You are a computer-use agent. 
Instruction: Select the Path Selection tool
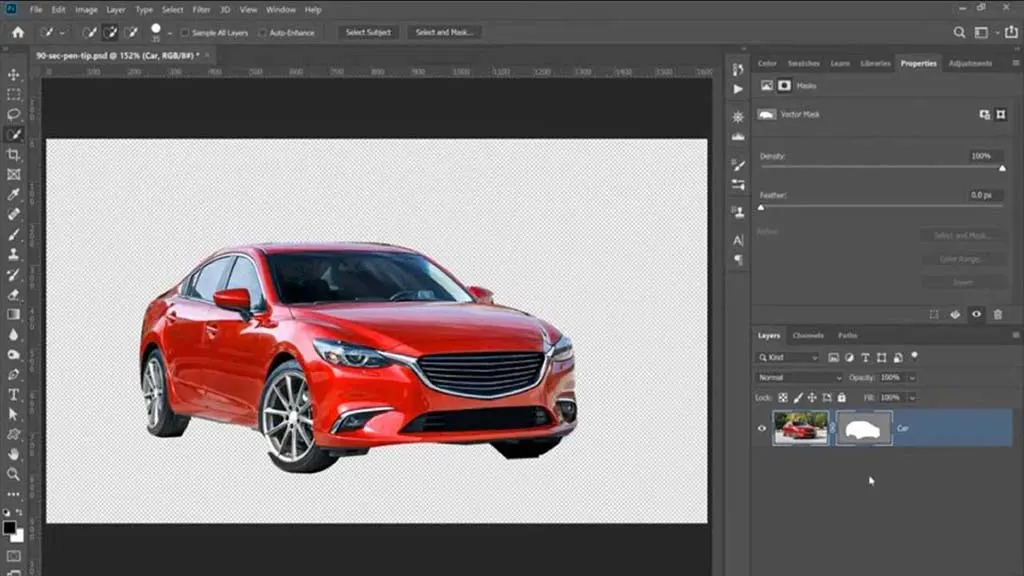13,414
